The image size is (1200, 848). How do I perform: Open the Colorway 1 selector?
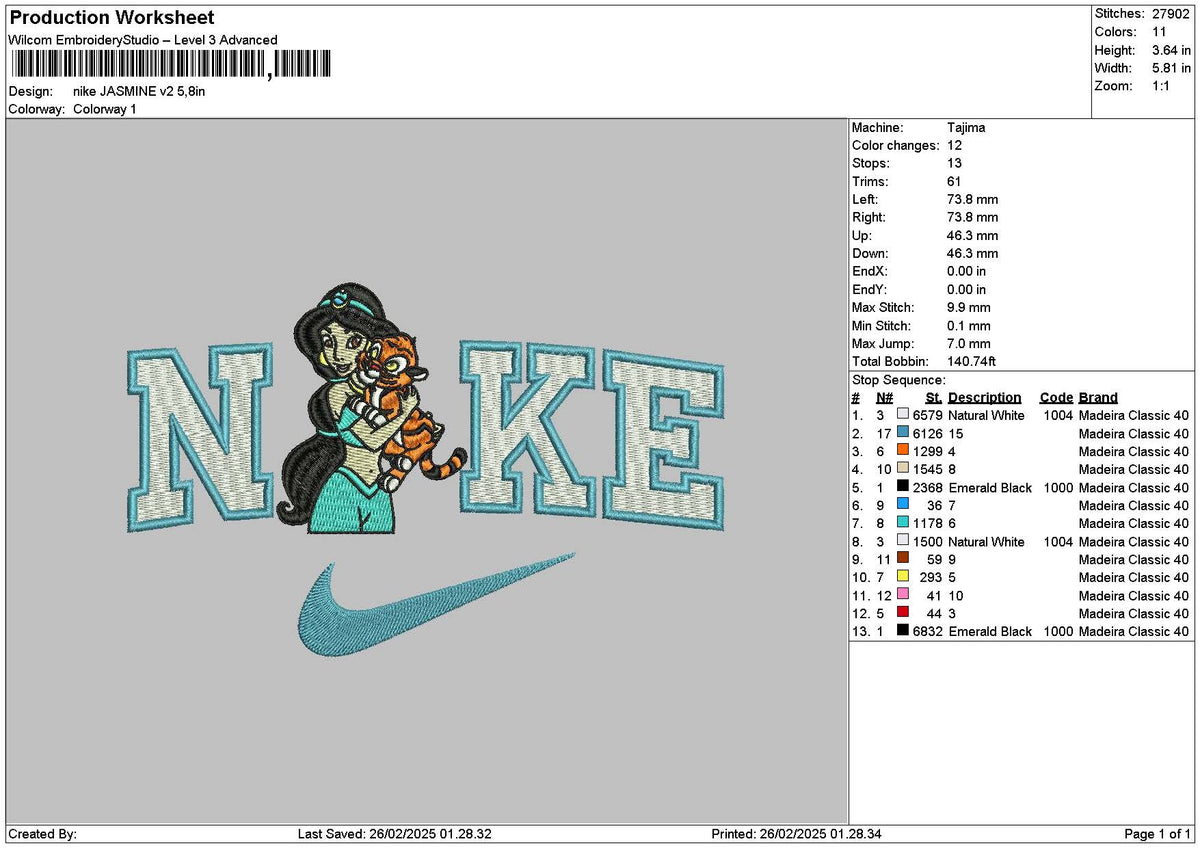pos(108,109)
